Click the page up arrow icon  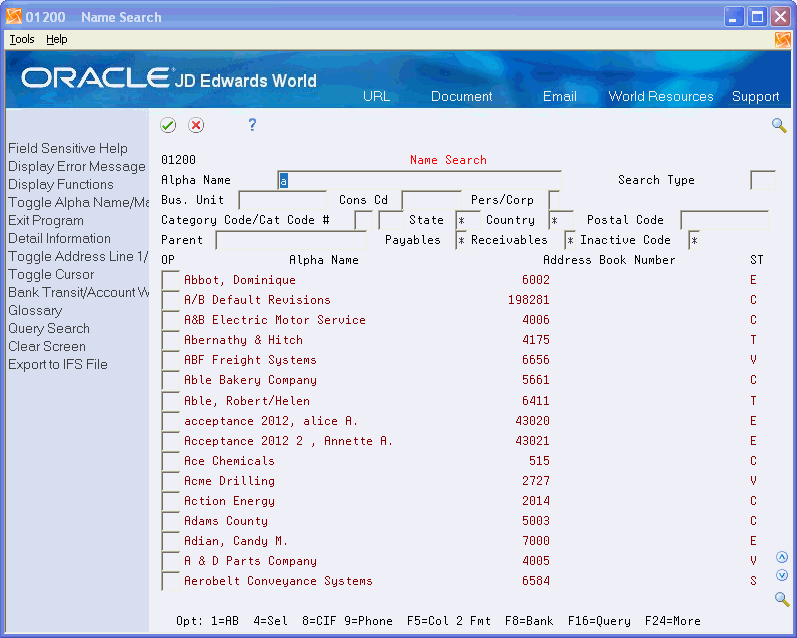[x=782, y=557]
